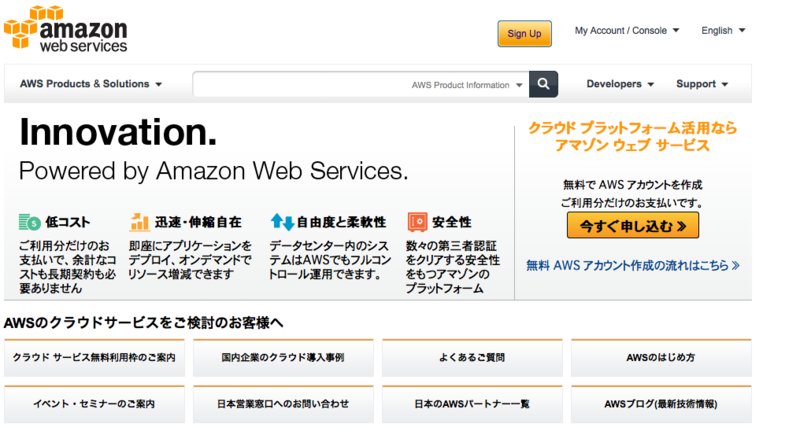The image size is (800, 435).
Task: Select the クラウド サービス無料利用枠のご案内 tile
Action: click(x=94, y=358)
